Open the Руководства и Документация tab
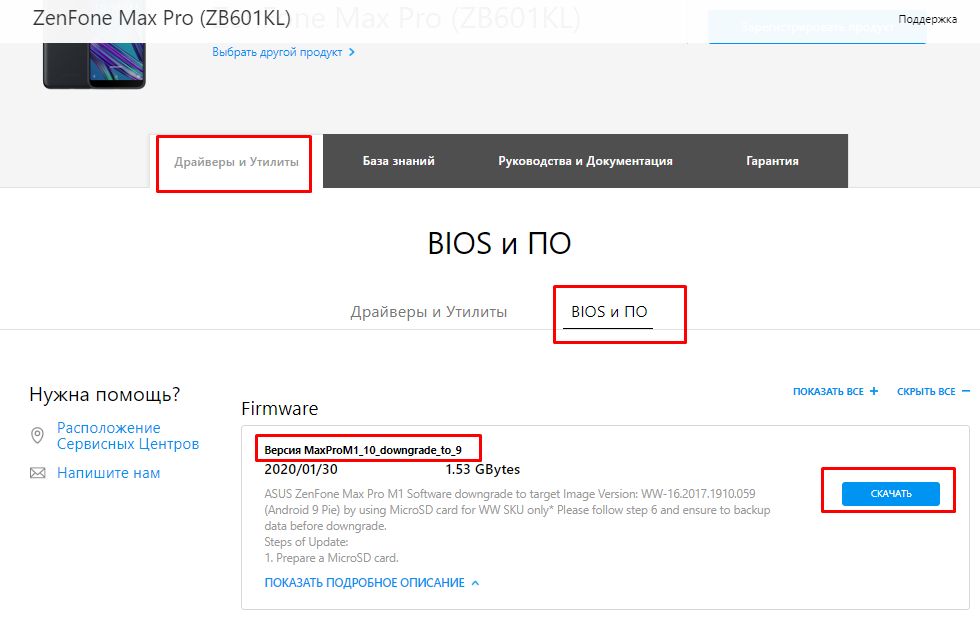Image resolution: width=980 pixels, height=621 pixels. (585, 161)
